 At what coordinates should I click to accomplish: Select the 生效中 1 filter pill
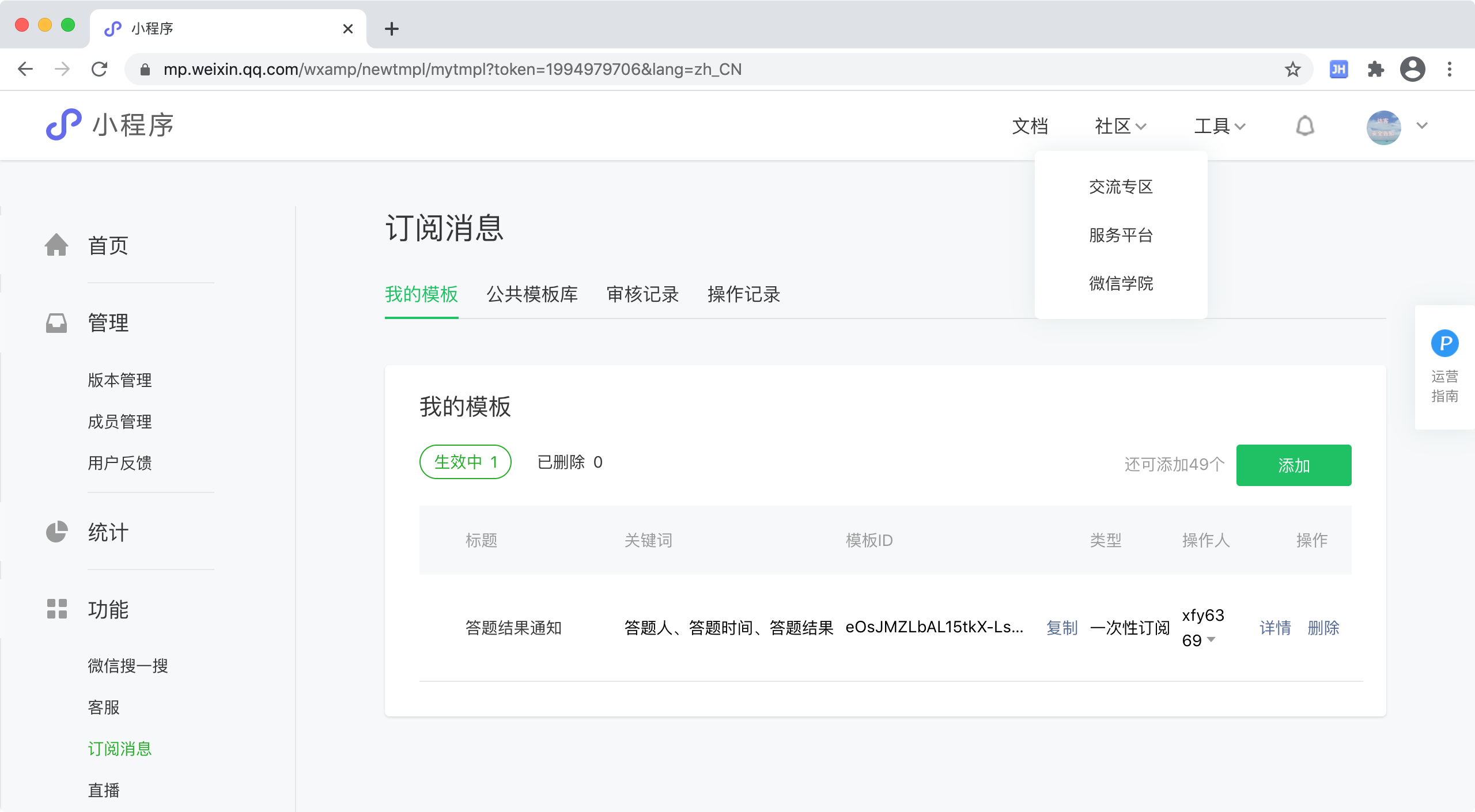(x=465, y=462)
